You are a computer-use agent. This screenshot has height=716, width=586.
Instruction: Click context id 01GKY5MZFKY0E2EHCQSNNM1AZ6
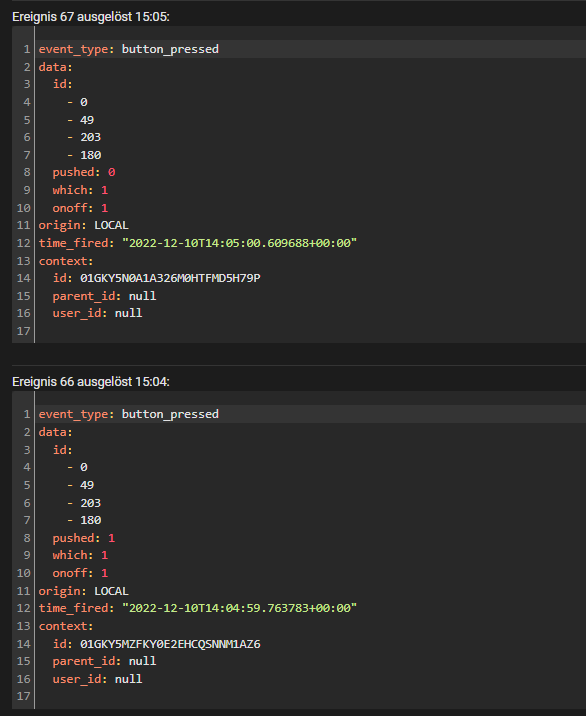click(x=170, y=644)
